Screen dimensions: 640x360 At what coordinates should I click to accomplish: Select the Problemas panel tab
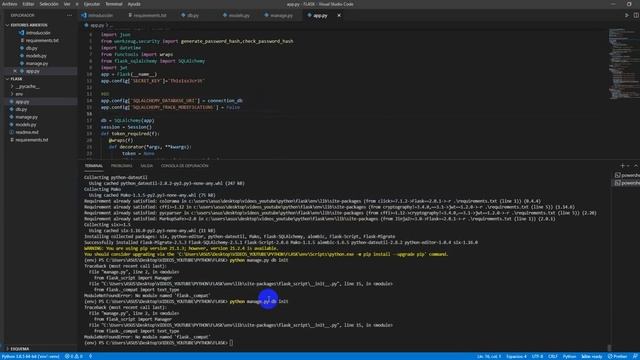coord(121,166)
